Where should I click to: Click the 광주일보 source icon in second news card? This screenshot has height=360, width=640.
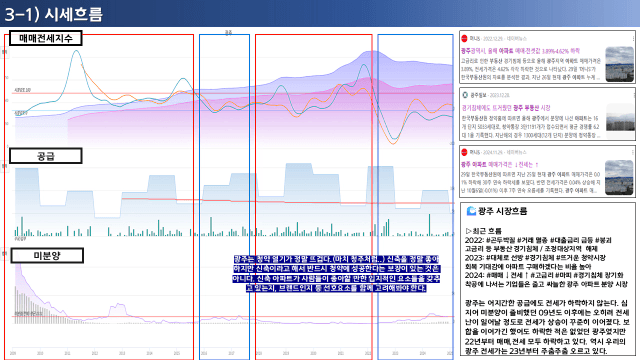pyautogui.click(x=464, y=95)
